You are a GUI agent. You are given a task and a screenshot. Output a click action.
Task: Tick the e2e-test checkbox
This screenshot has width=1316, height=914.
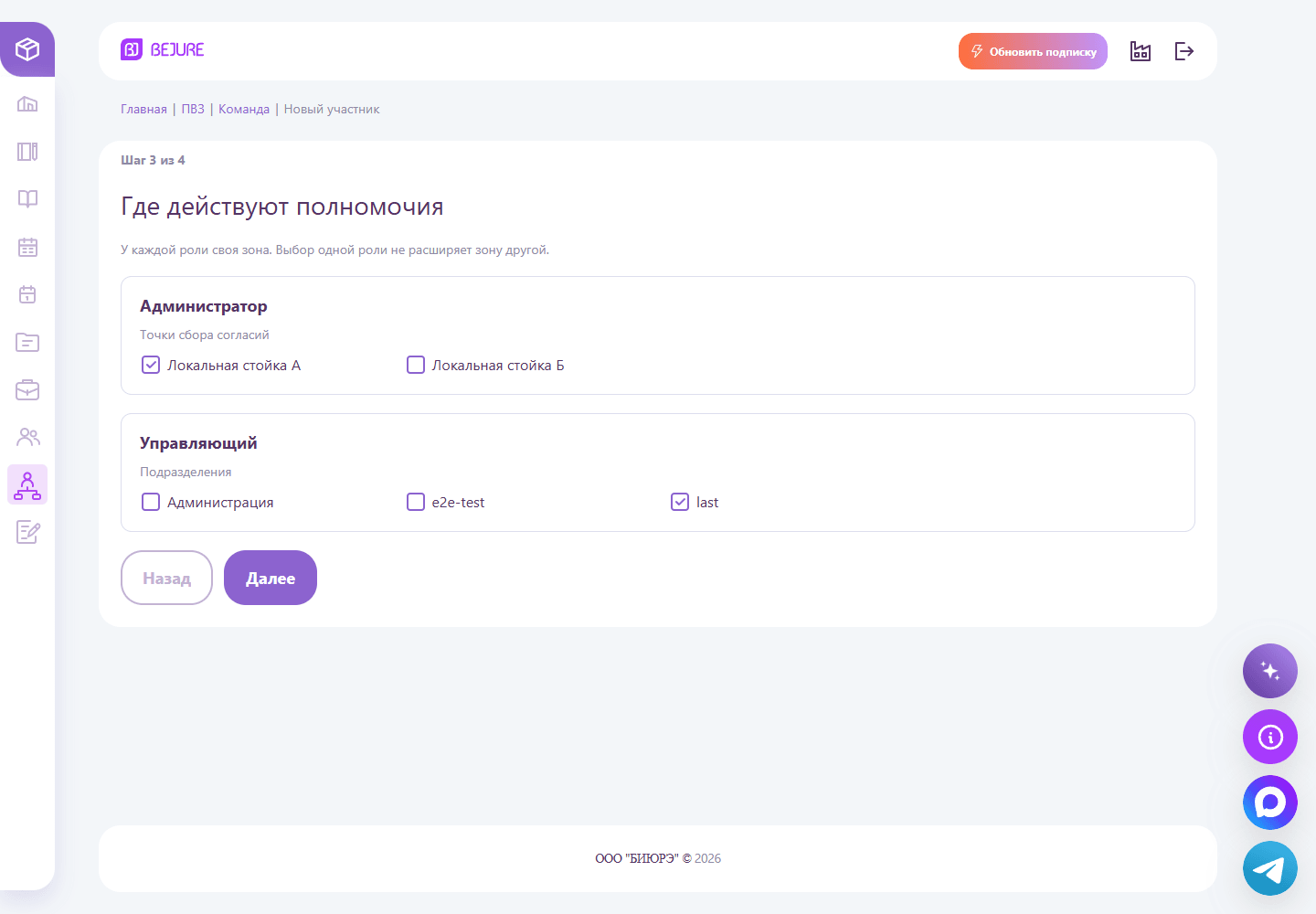click(416, 502)
